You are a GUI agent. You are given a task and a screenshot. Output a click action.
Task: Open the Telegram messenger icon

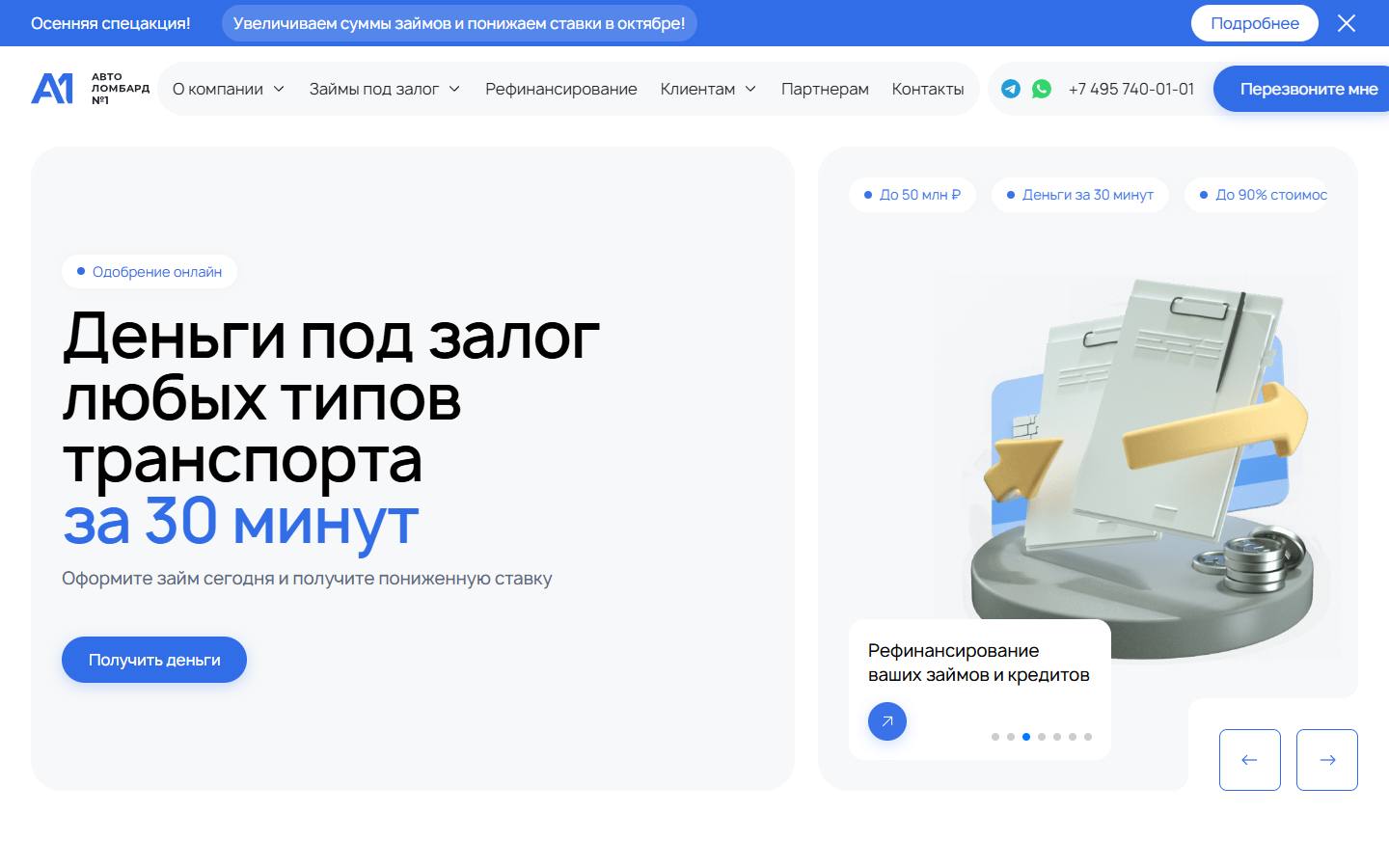(x=1011, y=89)
